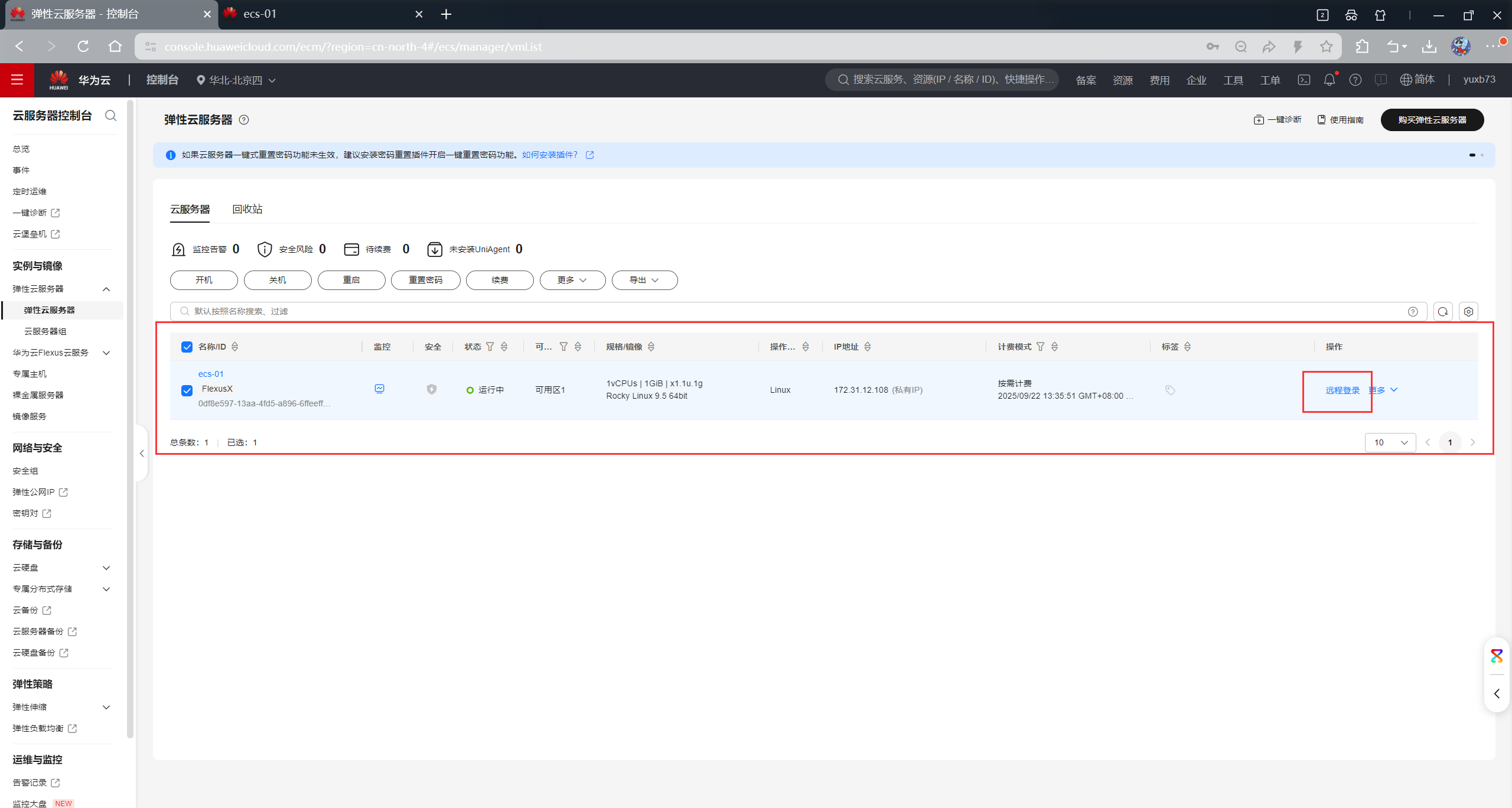Click the sidebar search magnifier icon
Screen dimensions: 1512x808
pyautogui.click(x=110, y=115)
